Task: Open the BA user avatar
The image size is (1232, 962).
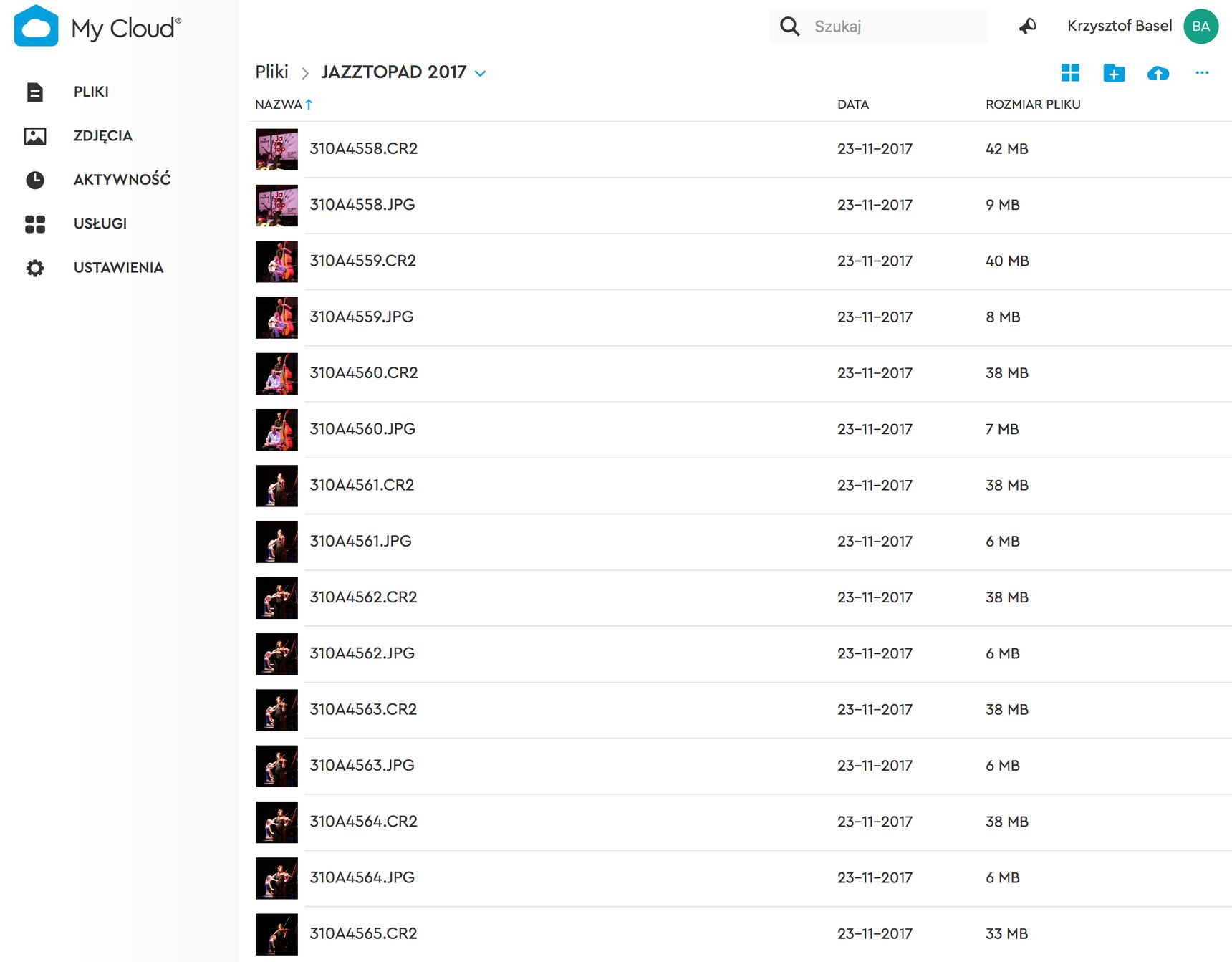Action: 1201,27
